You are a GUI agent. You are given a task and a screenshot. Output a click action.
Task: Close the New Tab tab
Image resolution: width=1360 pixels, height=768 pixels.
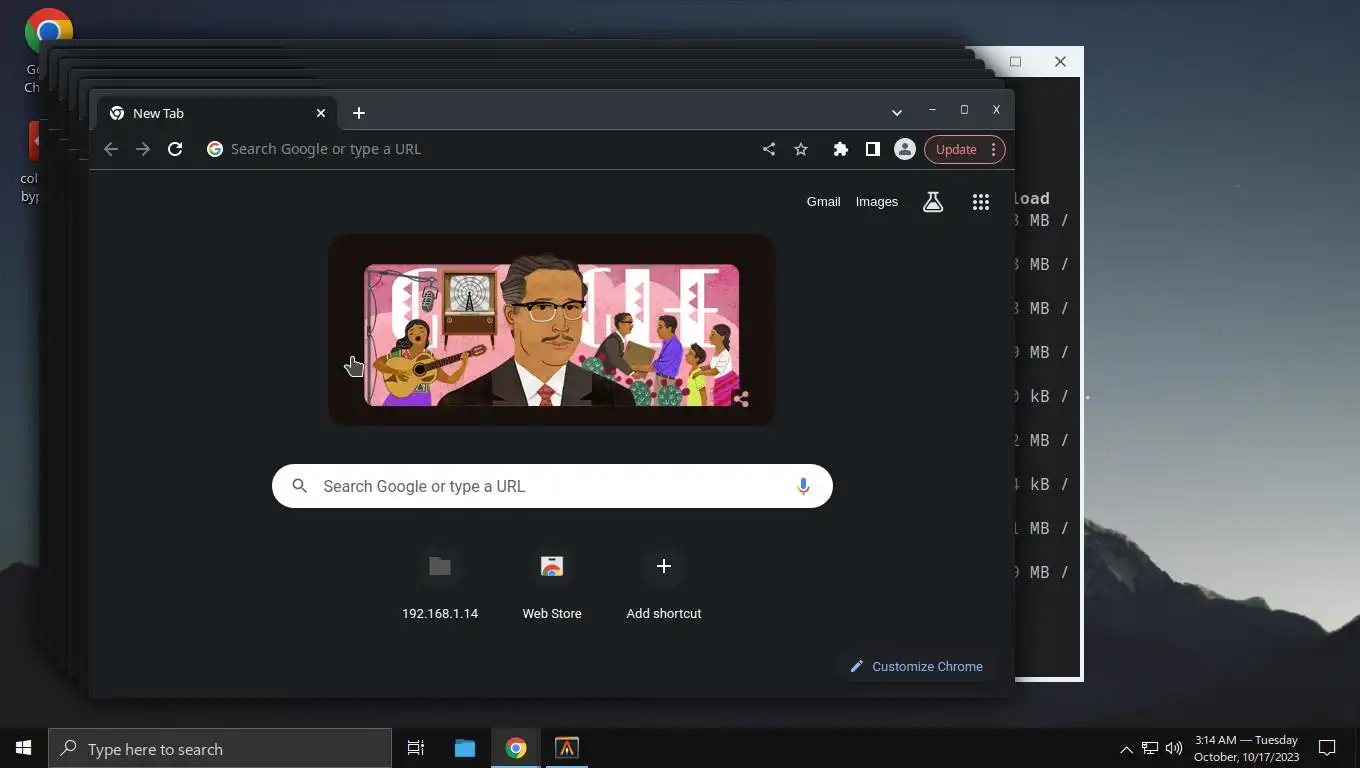pos(321,113)
